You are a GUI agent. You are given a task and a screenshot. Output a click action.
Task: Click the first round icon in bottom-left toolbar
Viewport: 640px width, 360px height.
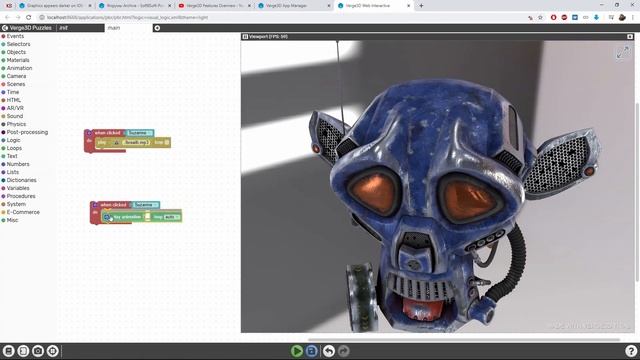tap(9, 351)
